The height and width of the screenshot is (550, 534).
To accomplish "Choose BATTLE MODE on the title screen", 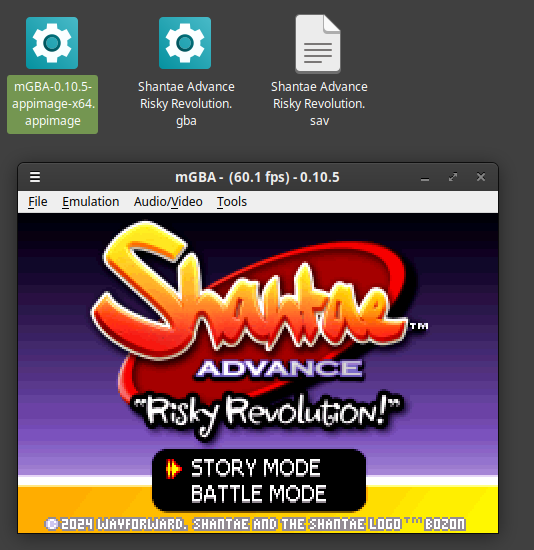I will pyautogui.click(x=259, y=494).
